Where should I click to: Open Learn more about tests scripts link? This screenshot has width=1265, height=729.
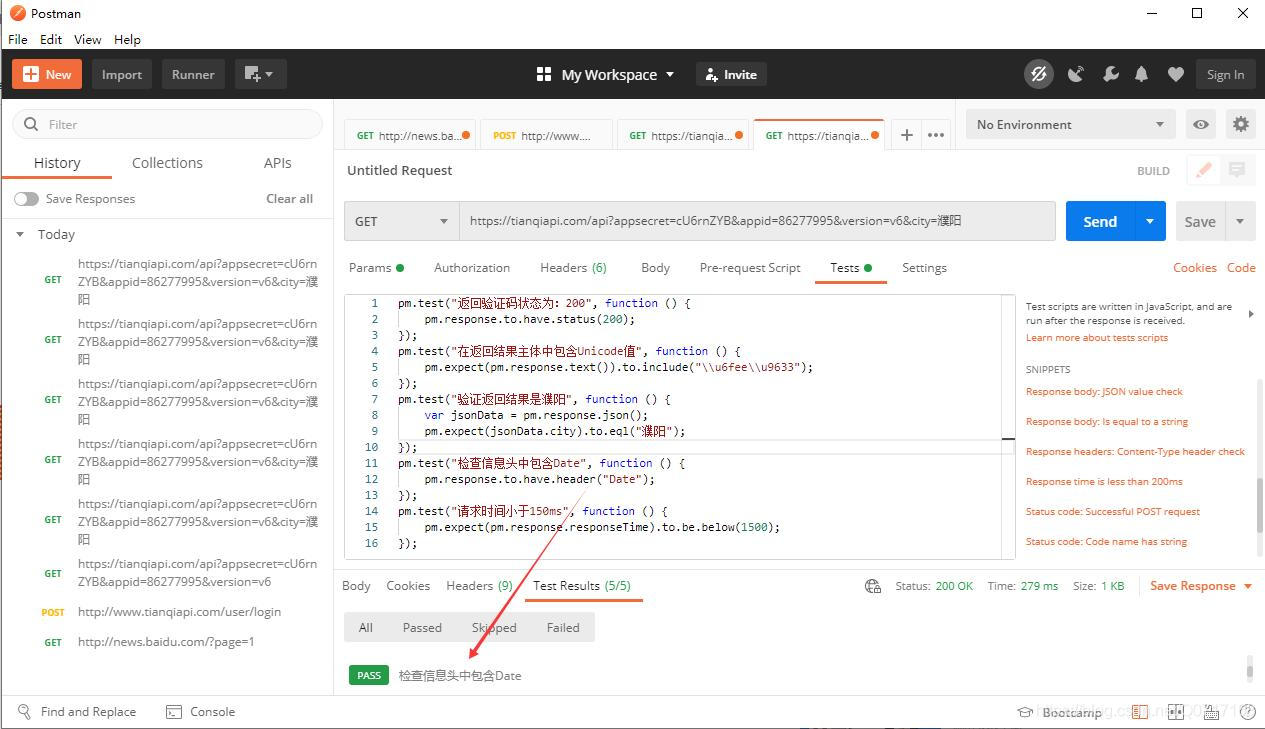click(x=1097, y=338)
